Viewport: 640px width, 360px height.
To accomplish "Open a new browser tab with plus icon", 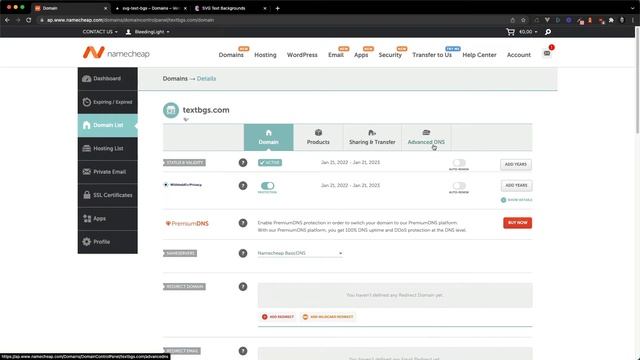I will click(x=278, y=8).
